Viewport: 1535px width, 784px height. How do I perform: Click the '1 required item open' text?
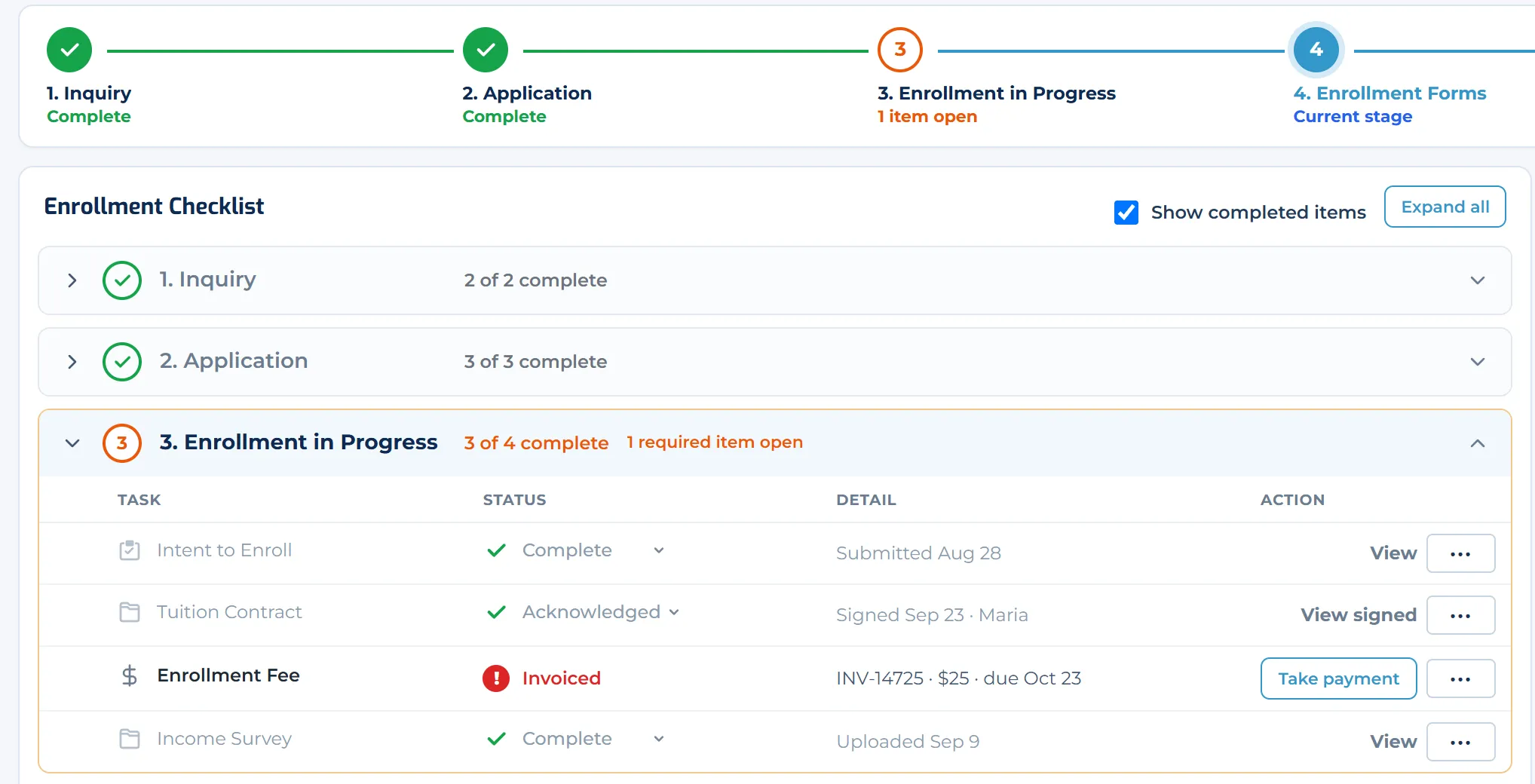coord(715,443)
